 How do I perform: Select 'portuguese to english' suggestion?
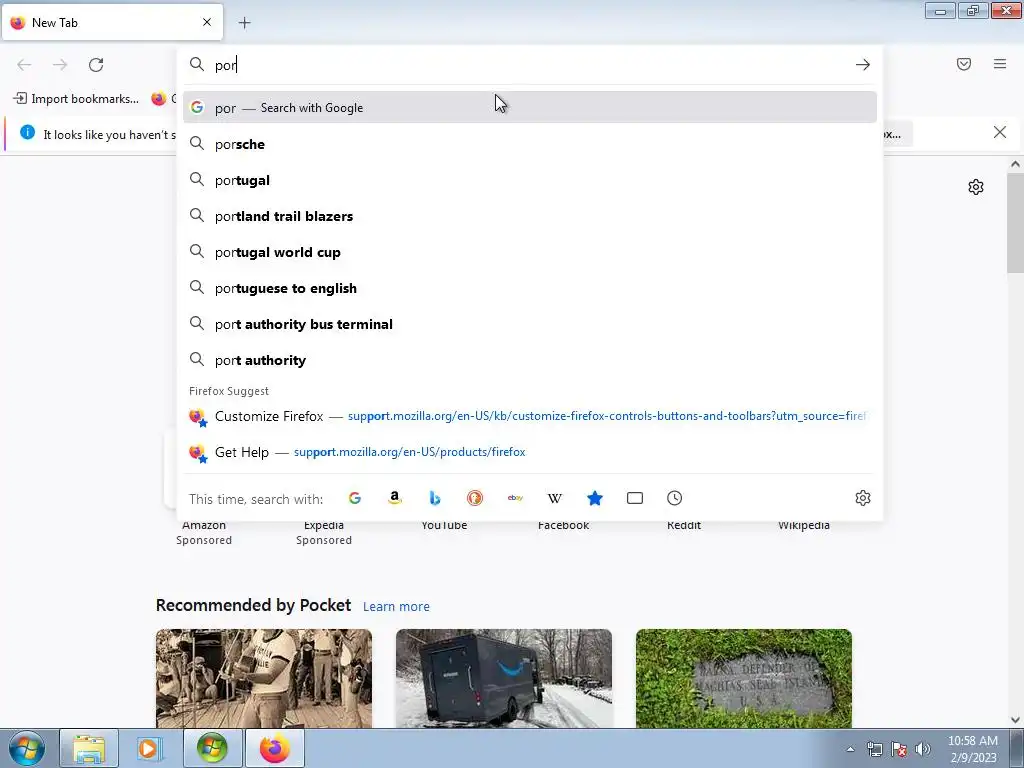[x=530, y=288]
